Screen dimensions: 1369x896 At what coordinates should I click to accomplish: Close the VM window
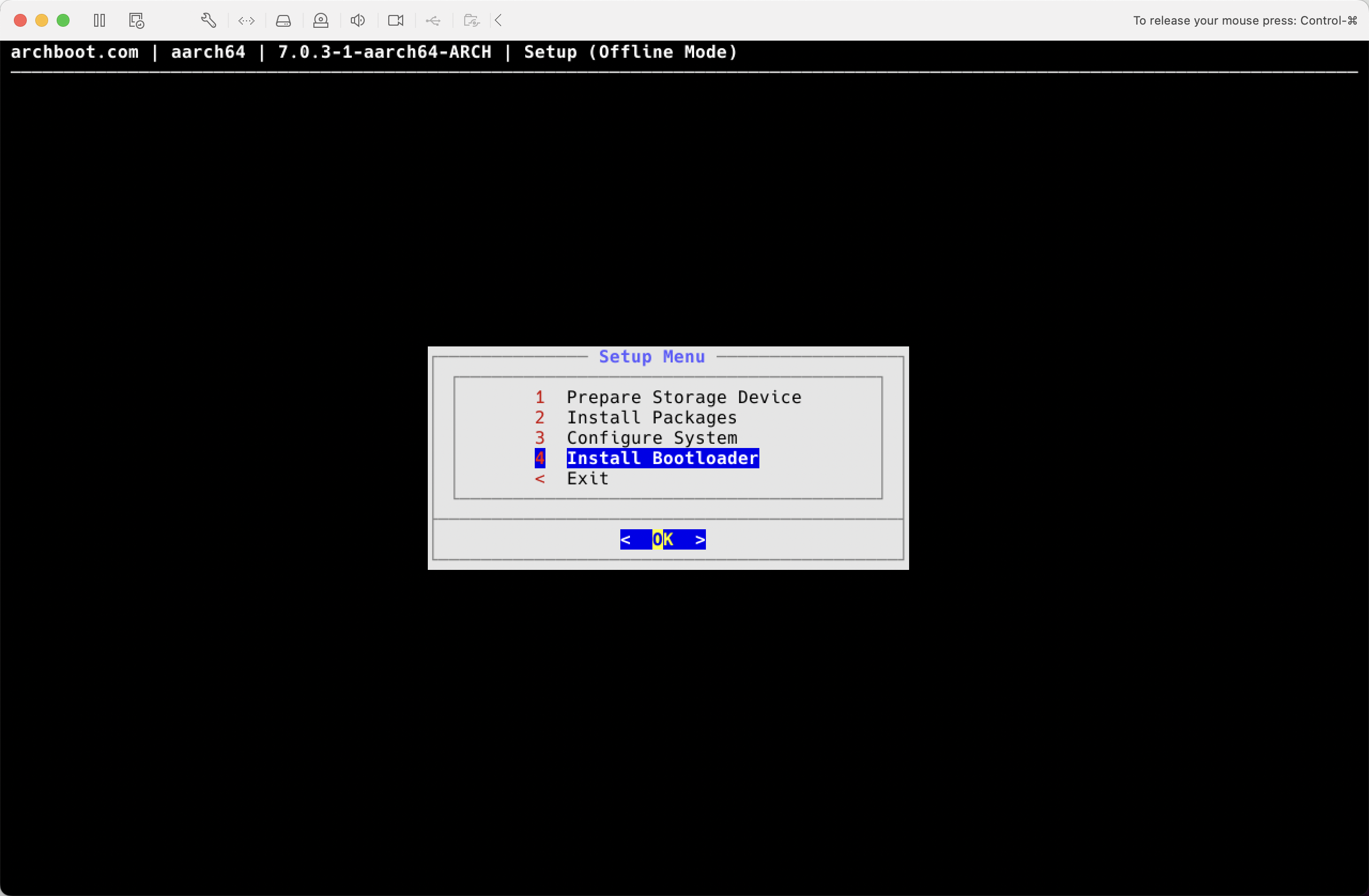point(20,21)
